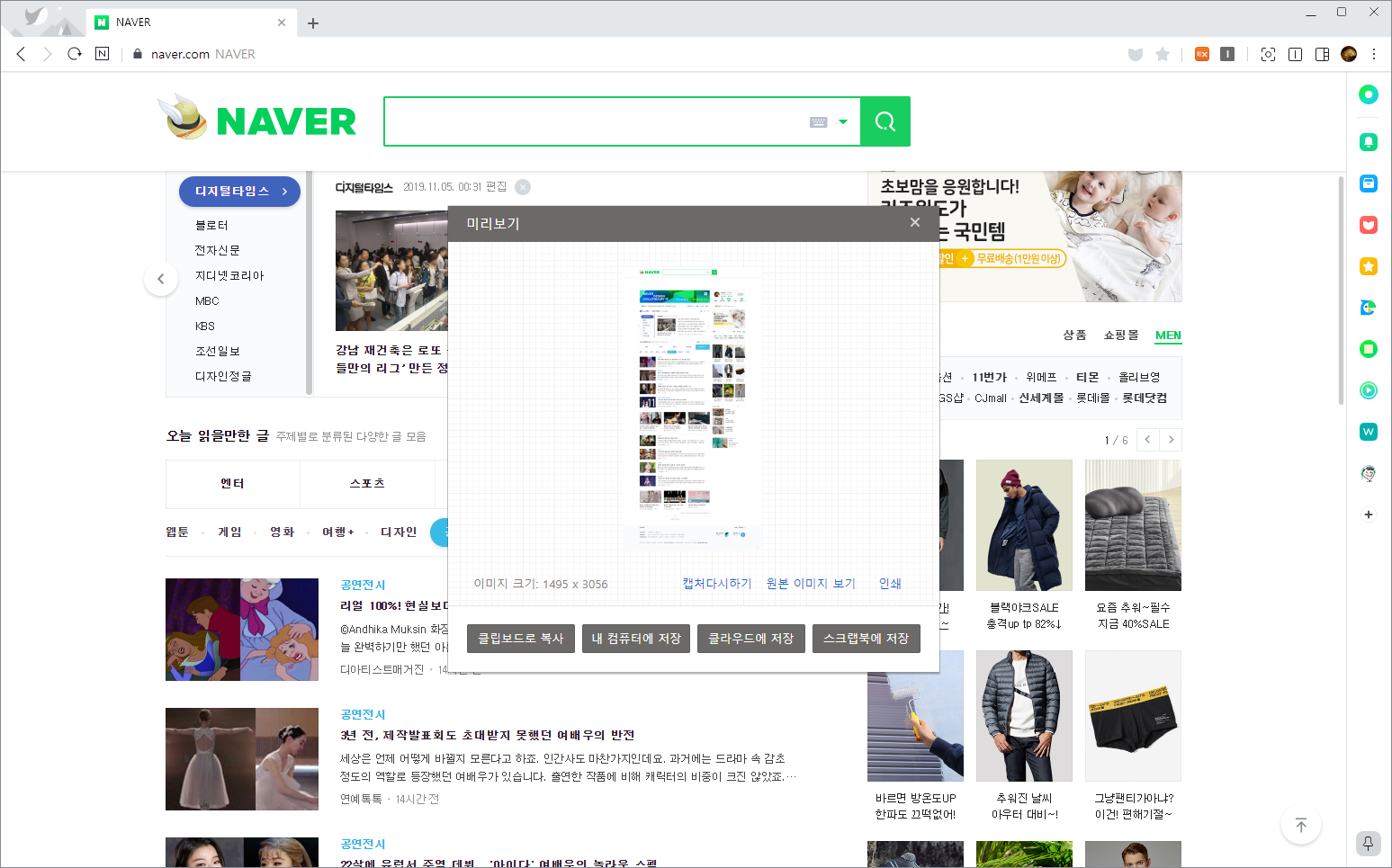This screenshot has width=1392, height=868.
Task: Select the 게임 category
Action: click(229, 532)
